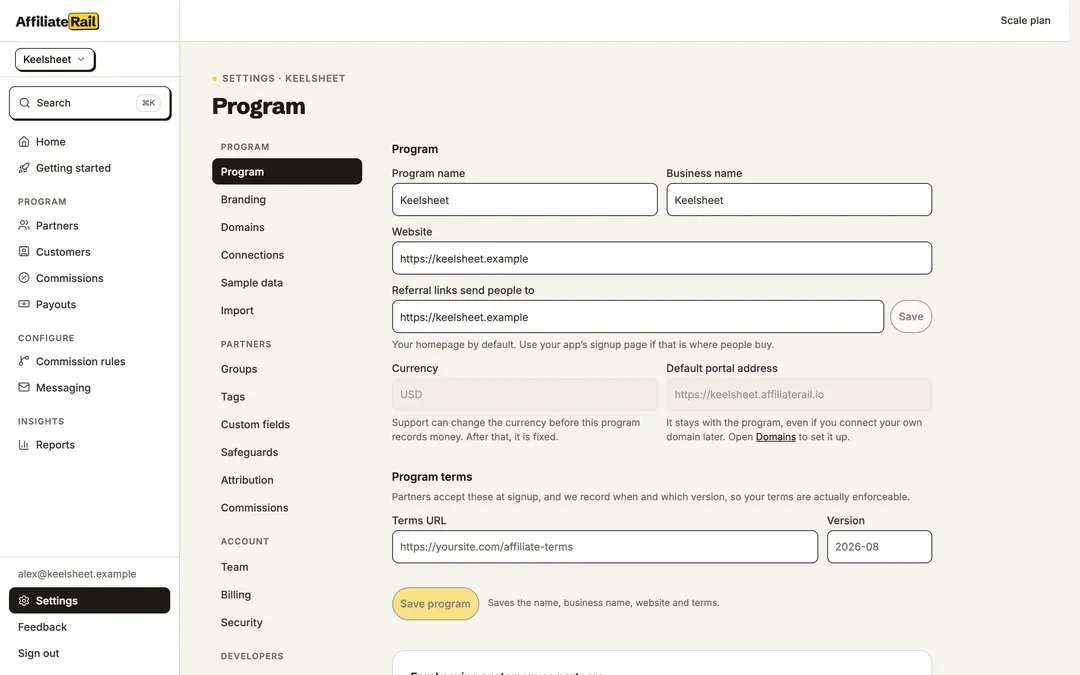Screen dimensions: 1080x675
Task: Click the Messaging envelope icon
Action: tap(24, 387)
